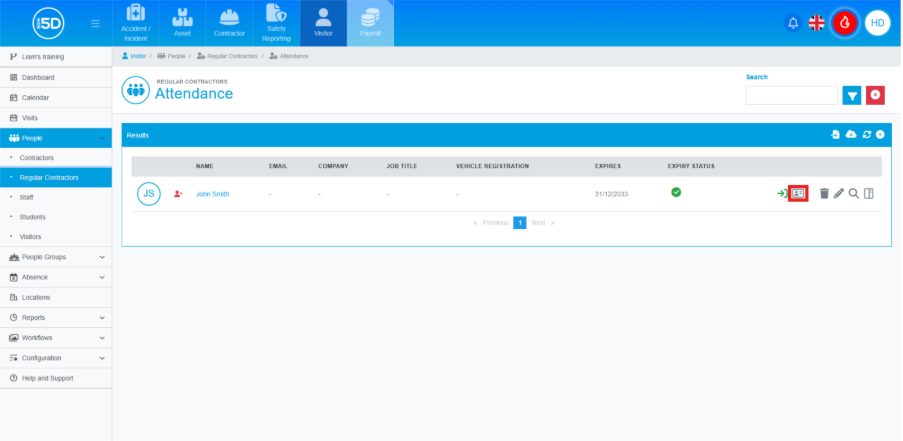Screen dimensions: 903x441
Task: Click into the Search input field
Action: tap(791, 95)
